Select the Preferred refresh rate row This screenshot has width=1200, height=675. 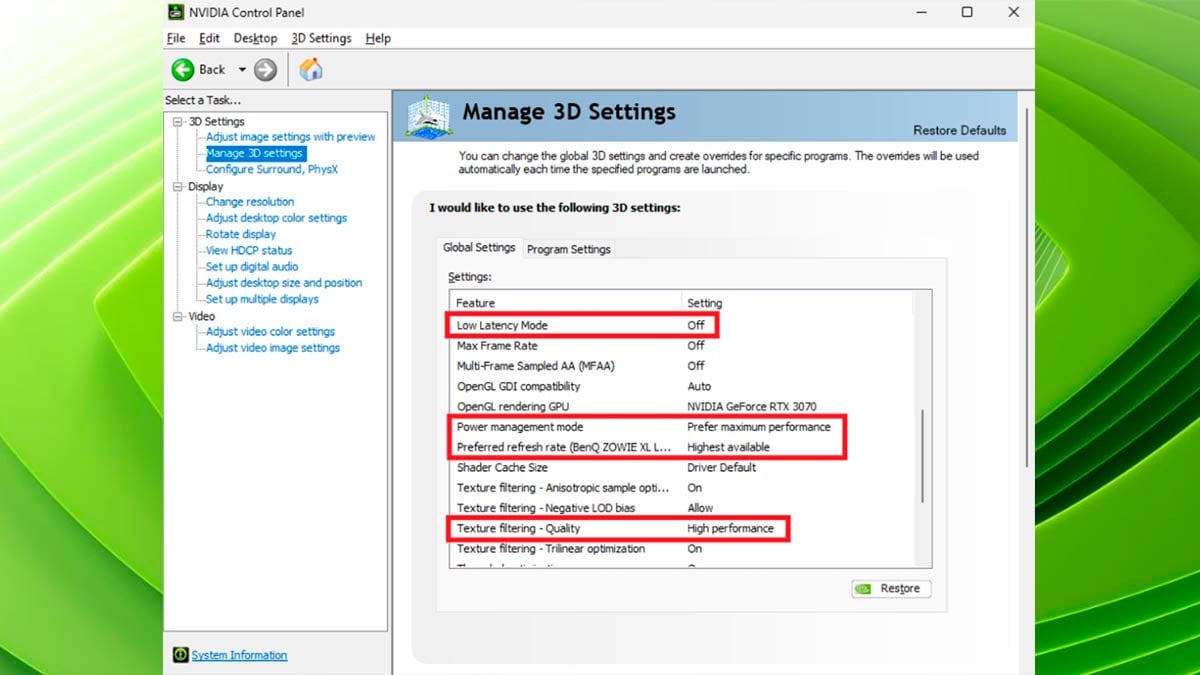pyautogui.click(x=681, y=447)
